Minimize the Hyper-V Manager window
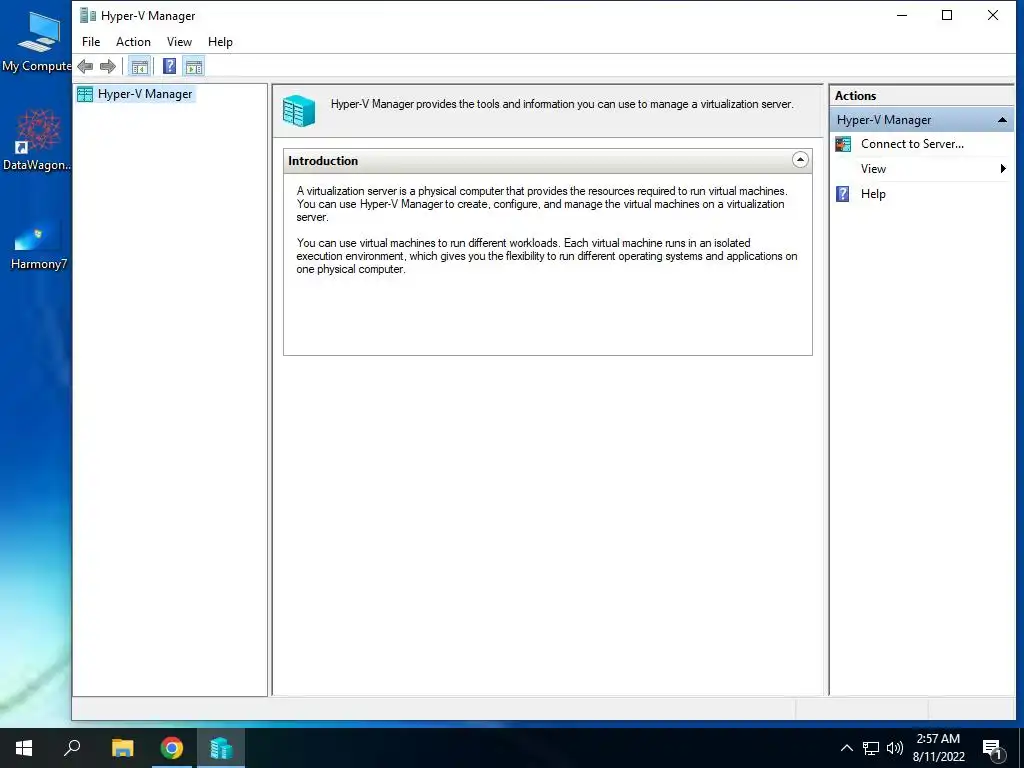The image size is (1024, 768). pyautogui.click(x=902, y=15)
